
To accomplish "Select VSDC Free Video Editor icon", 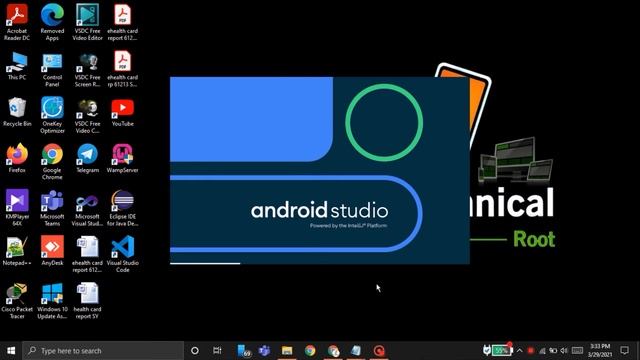I will point(87,22).
